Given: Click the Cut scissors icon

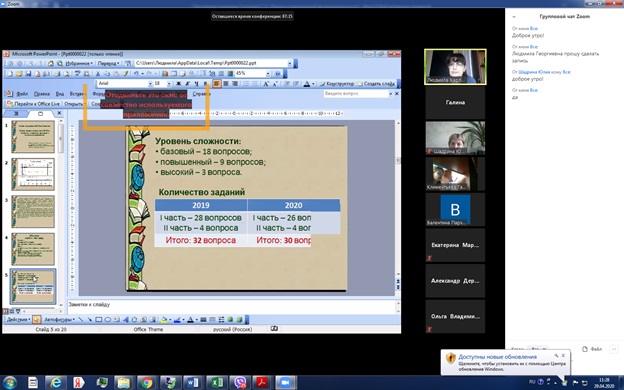Looking at the screenshot, I should (x=98, y=74).
